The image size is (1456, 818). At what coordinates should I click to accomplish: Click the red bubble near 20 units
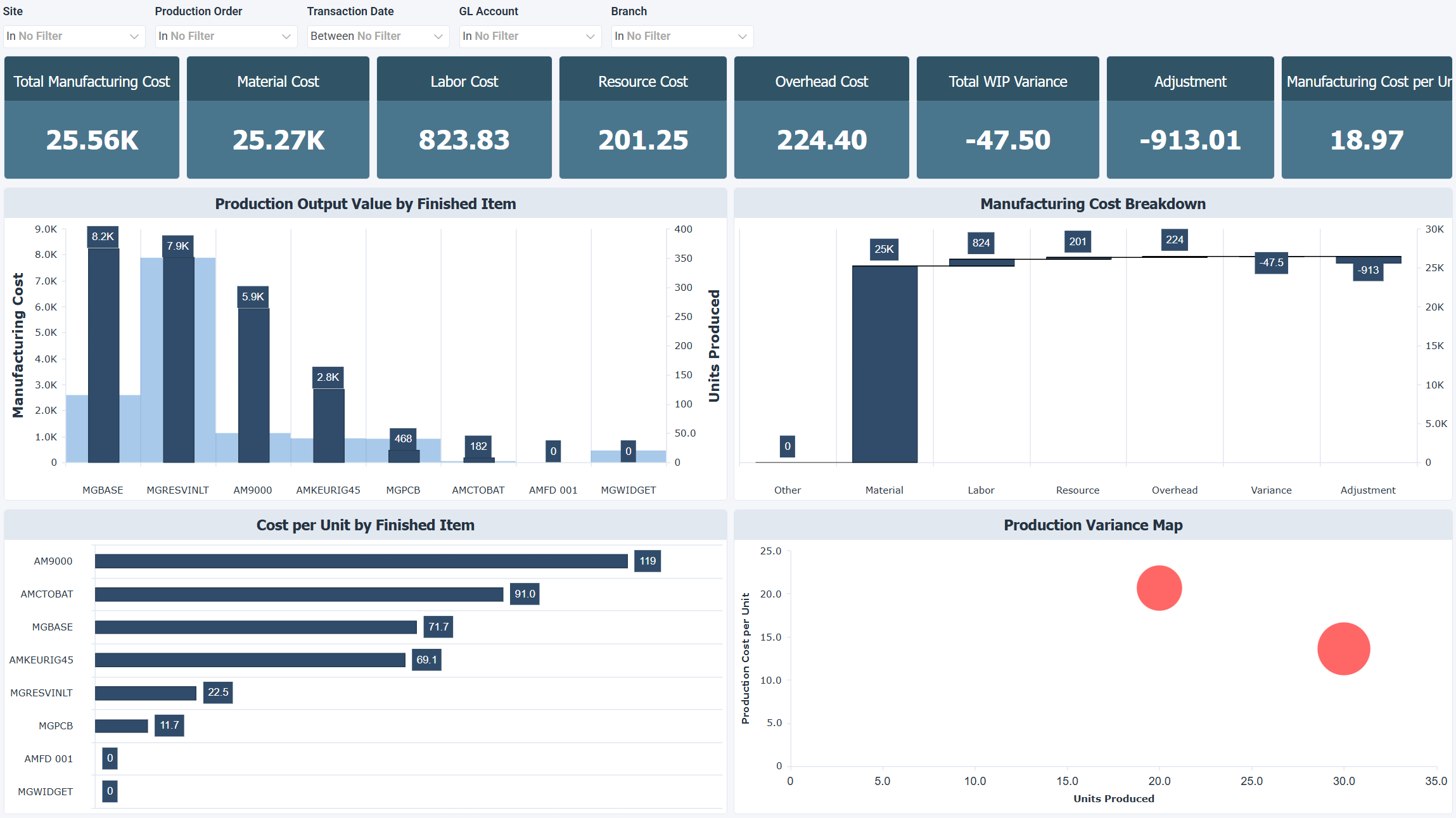coord(1159,588)
